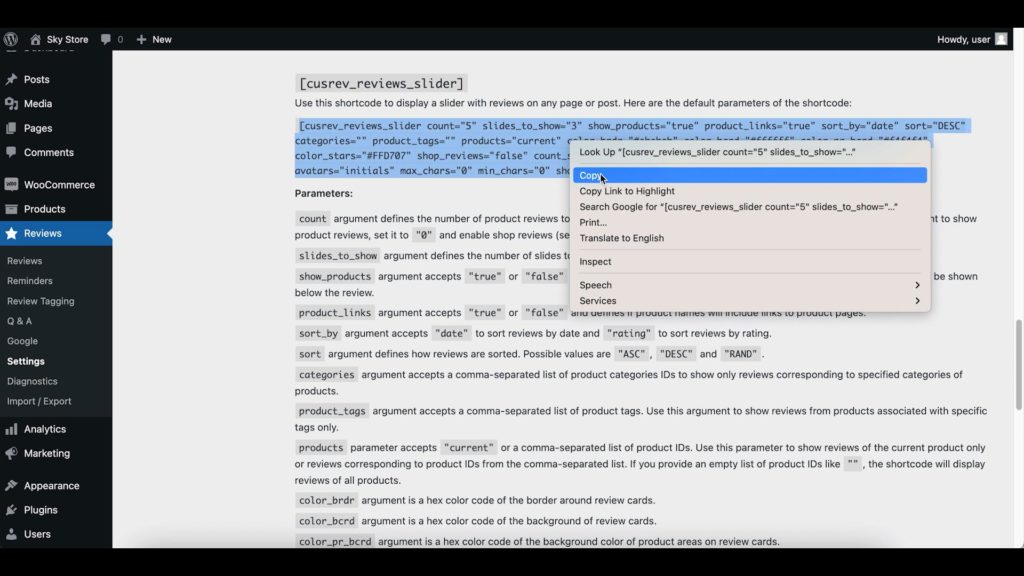
Task: Open the Howdy, user account menu
Action: 965,38
